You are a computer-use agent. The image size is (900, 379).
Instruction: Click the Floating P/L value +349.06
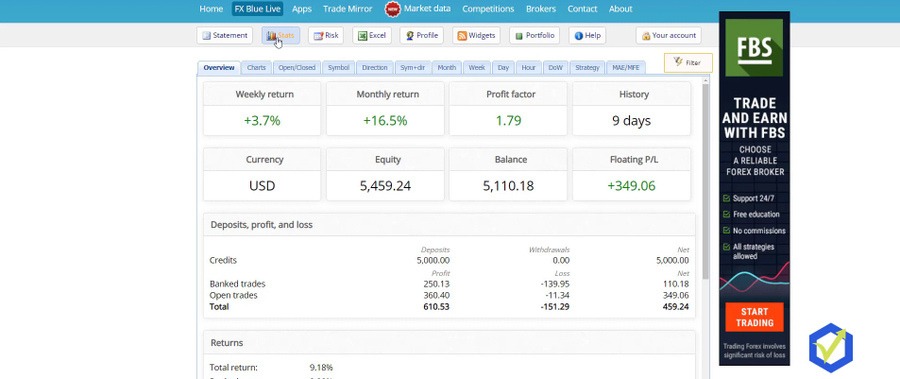click(631, 186)
